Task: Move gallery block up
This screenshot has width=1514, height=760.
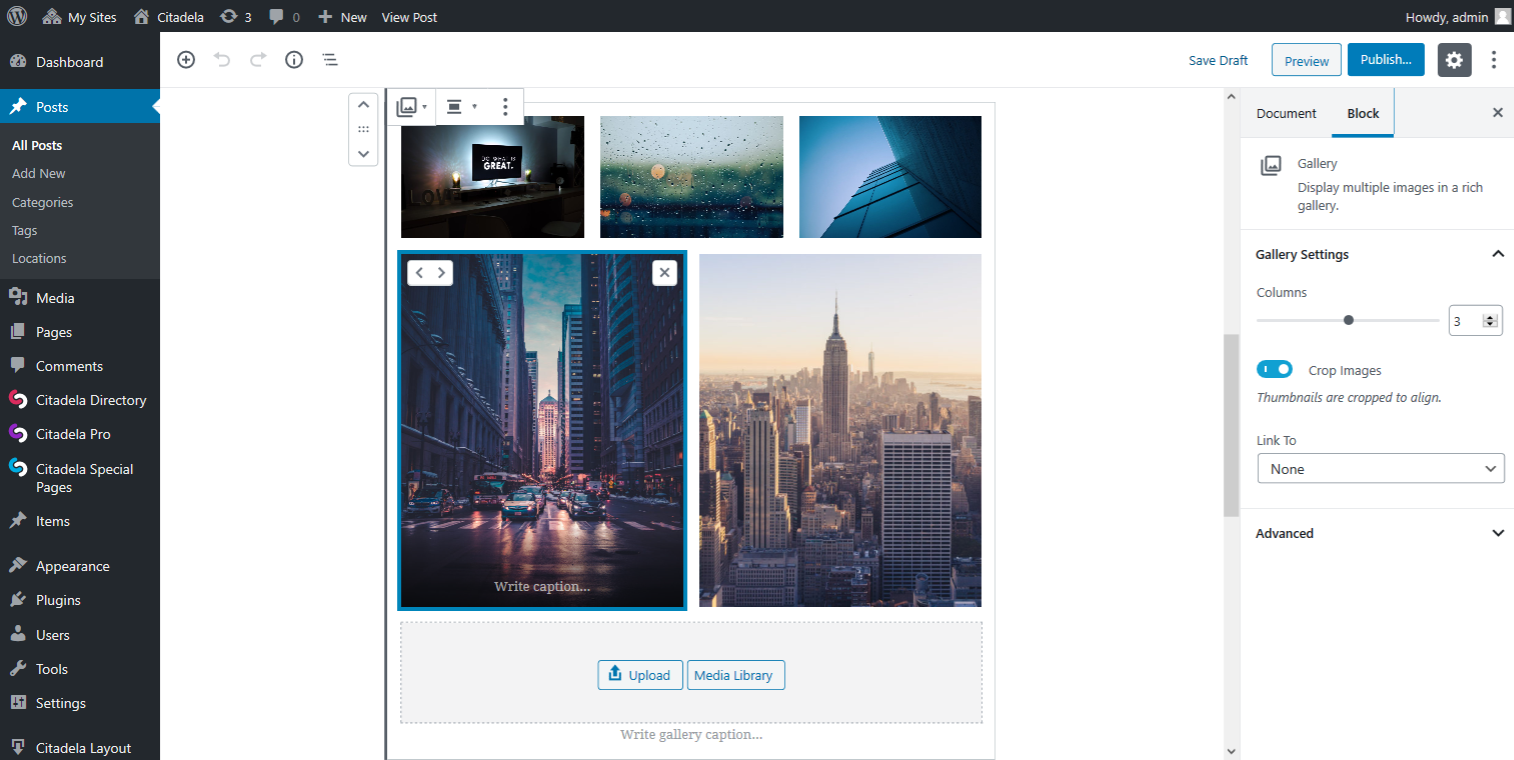Action: (363, 104)
